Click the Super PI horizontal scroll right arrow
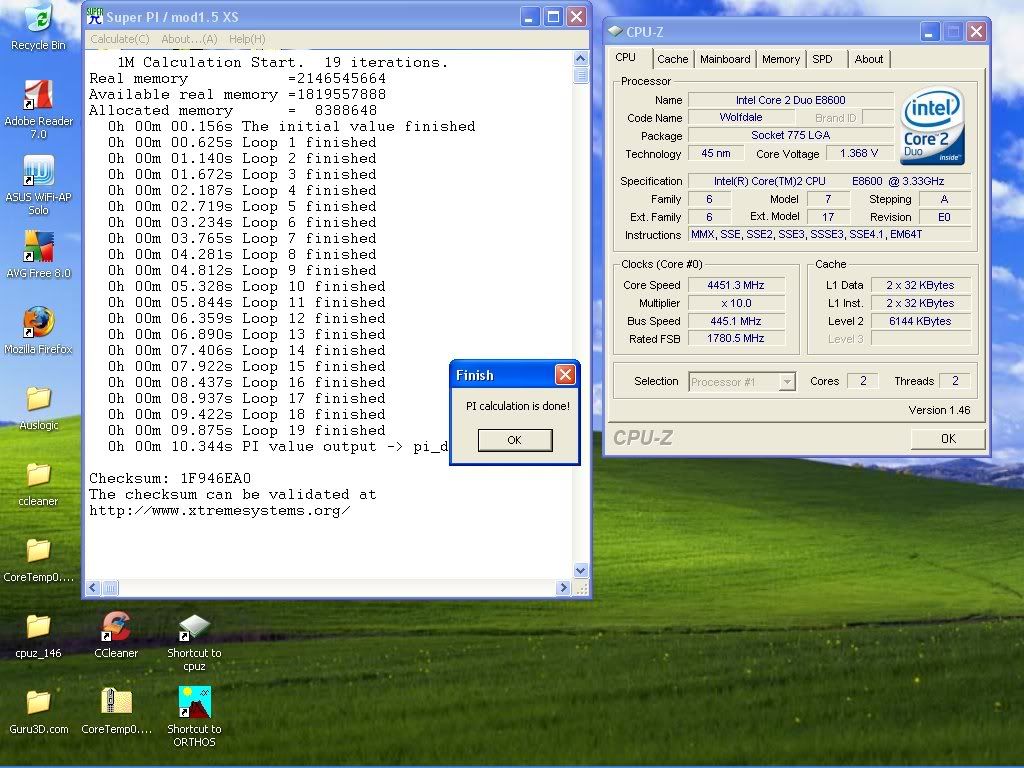The height and width of the screenshot is (768, 1024). 564,588
